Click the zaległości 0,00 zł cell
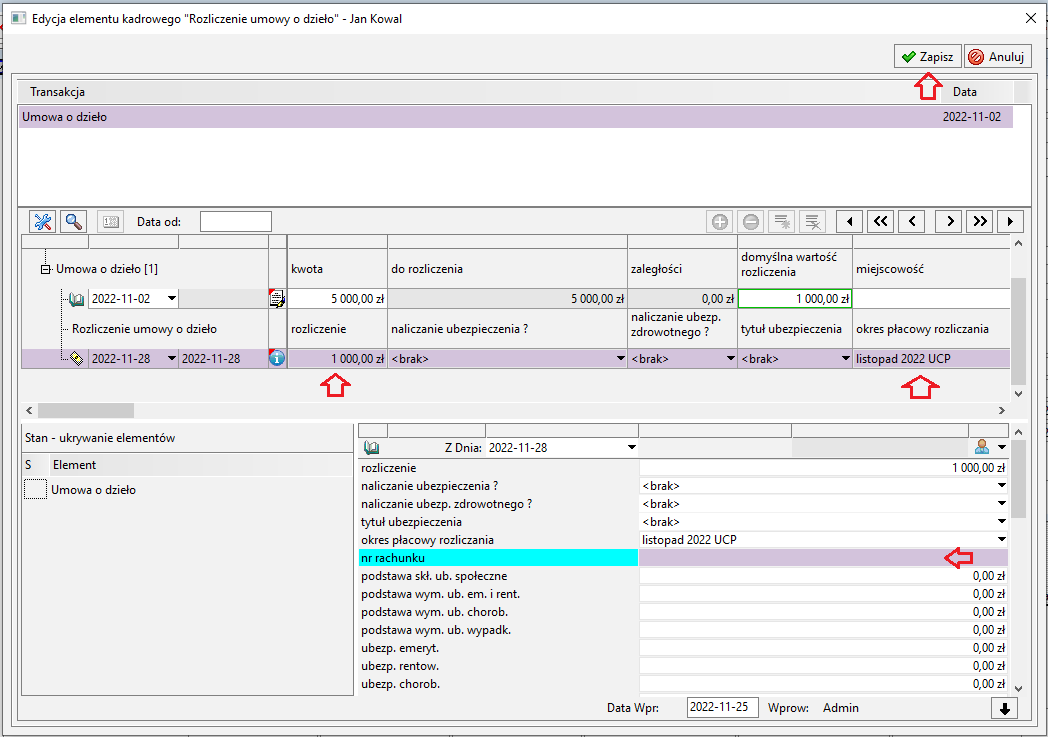 pyautogui.click(x=682, y=299)
